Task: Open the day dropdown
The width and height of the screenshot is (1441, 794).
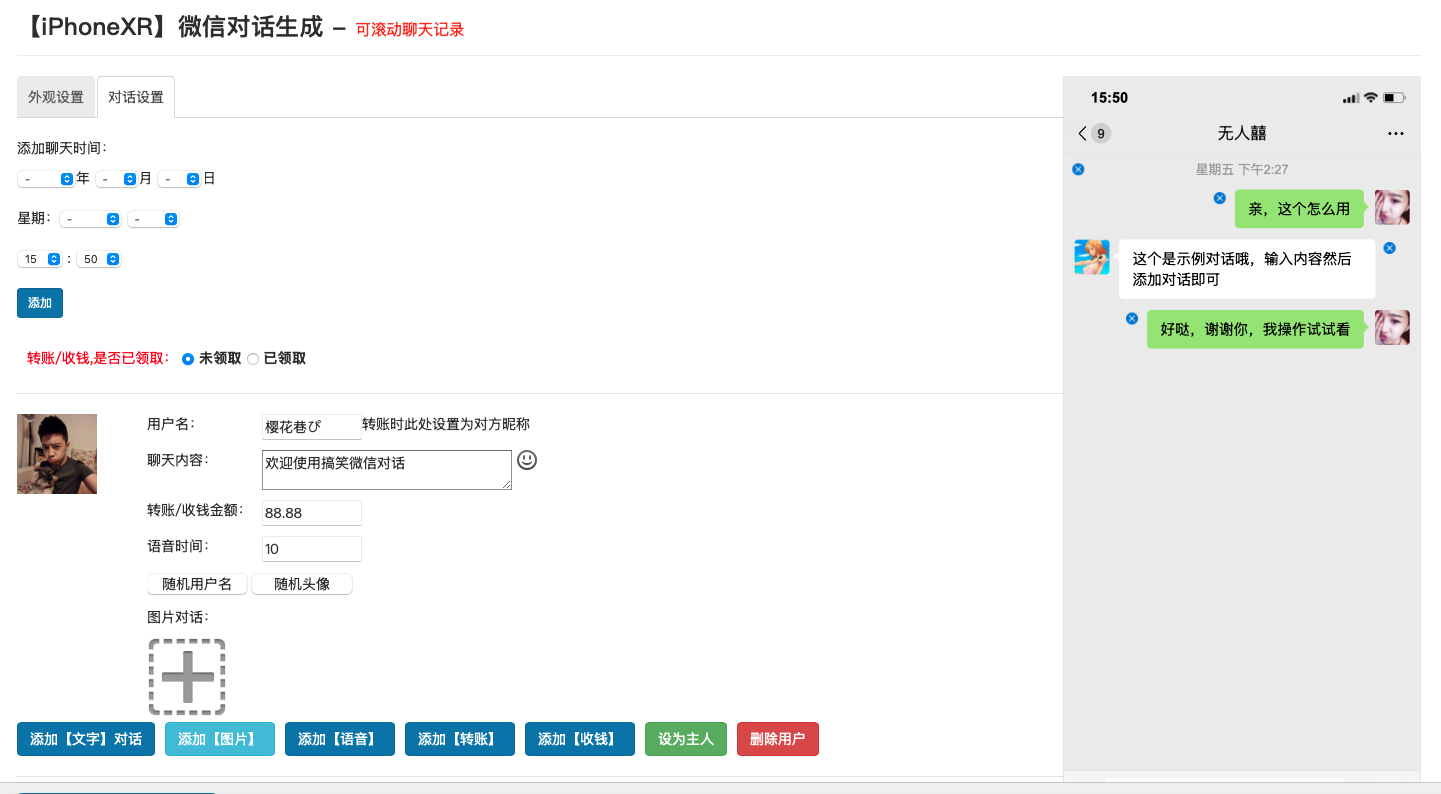Action: point(179,179)
